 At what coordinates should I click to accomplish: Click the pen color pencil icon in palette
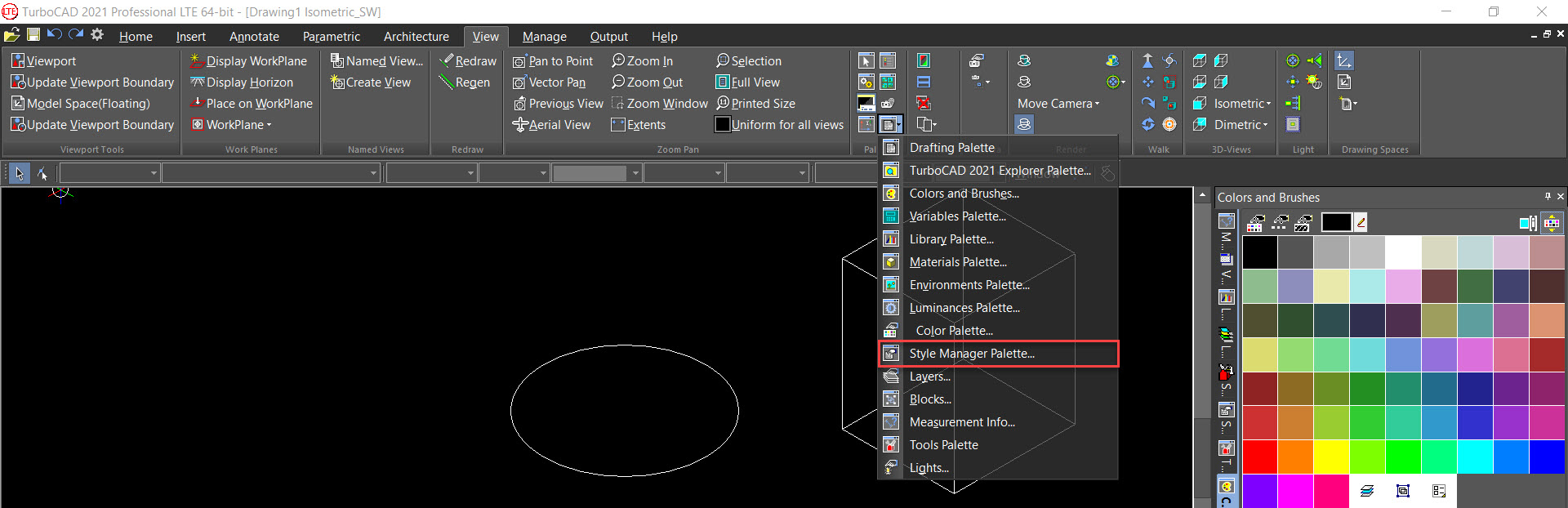pos(1361,222)
